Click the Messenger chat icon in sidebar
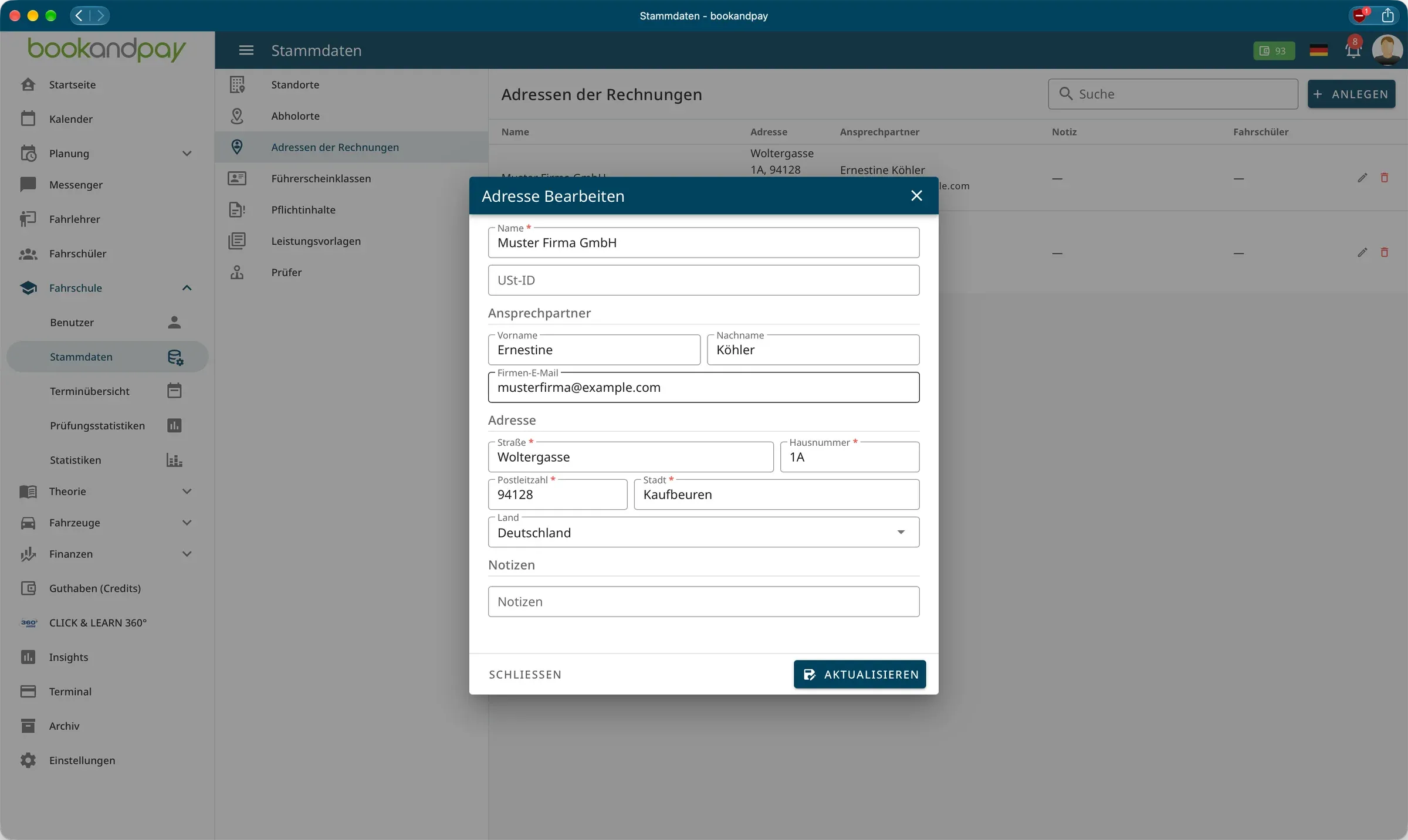The width and height of the screenshot is (1408, 840). point(28,185)
